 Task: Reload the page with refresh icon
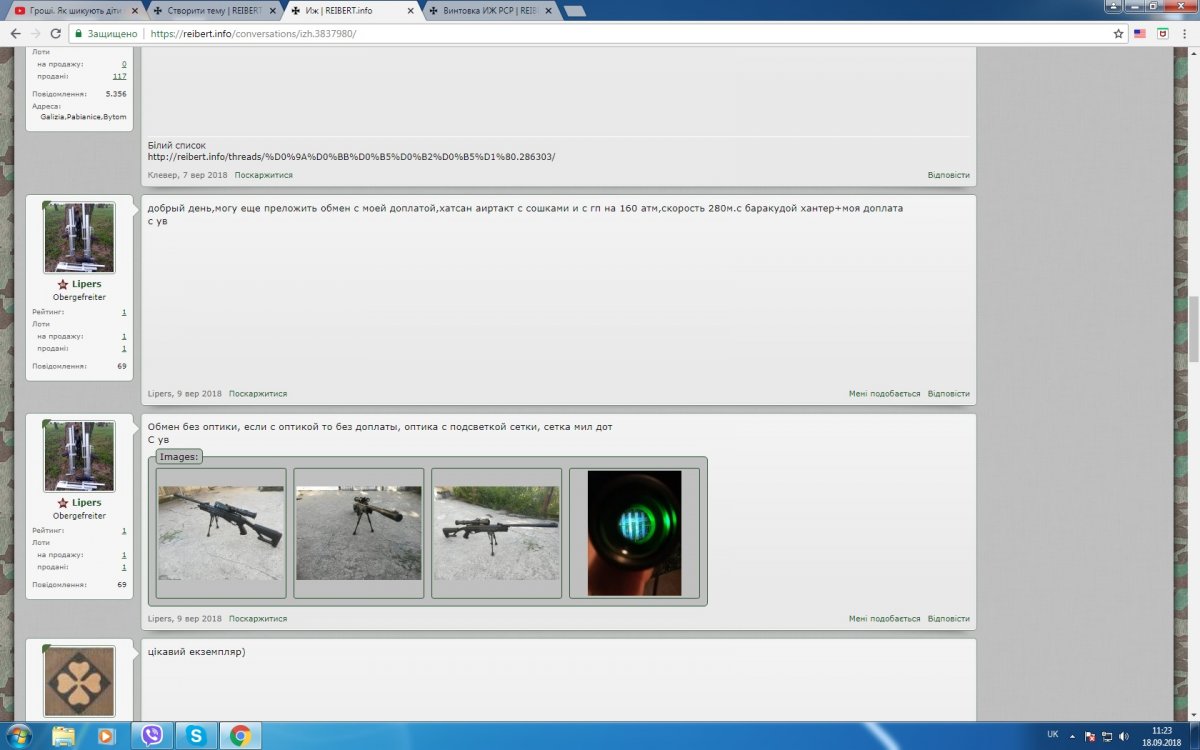[56, 33]
